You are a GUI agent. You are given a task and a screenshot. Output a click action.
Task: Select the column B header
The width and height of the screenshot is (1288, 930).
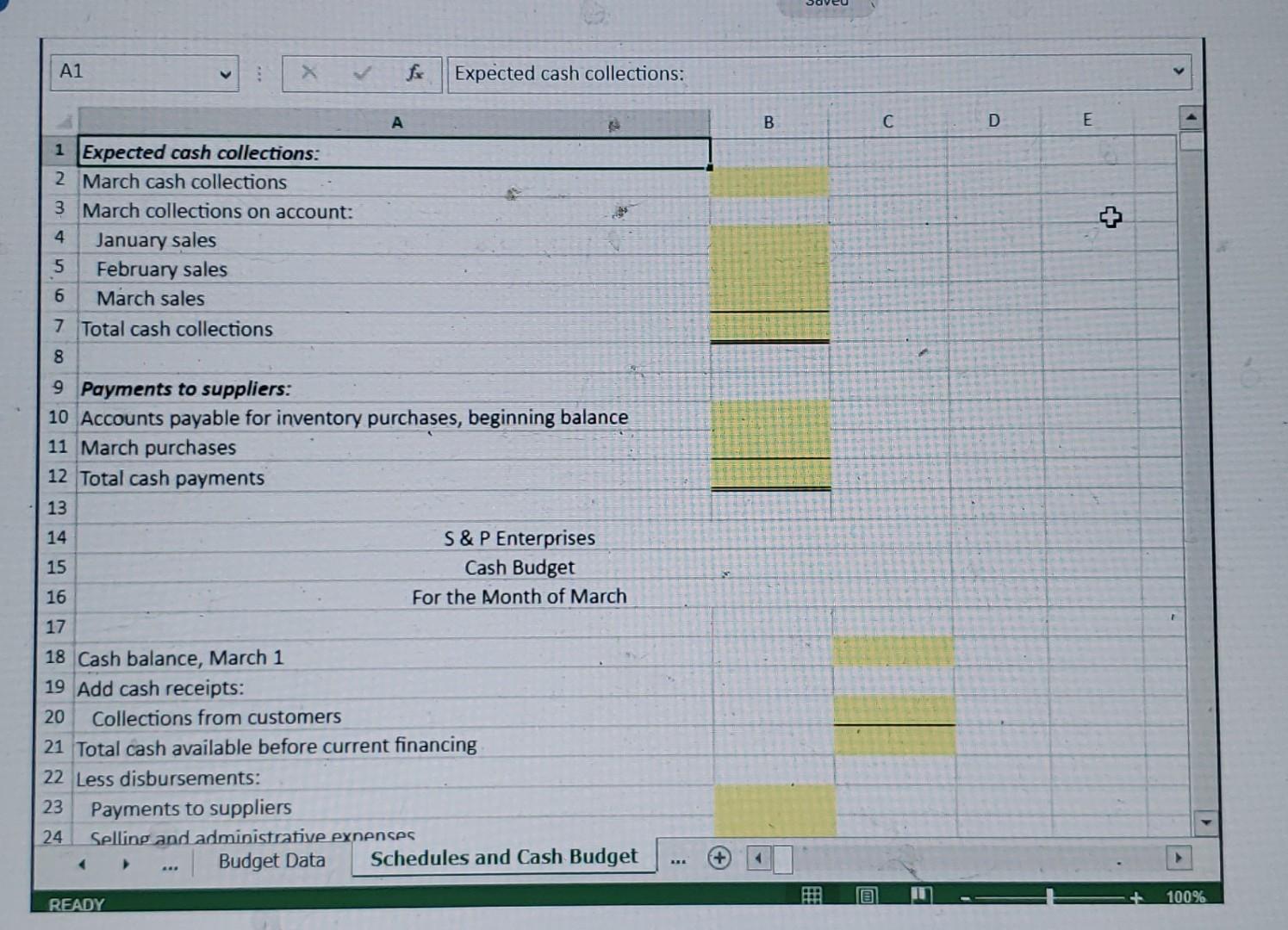click(x=768, y=121)
